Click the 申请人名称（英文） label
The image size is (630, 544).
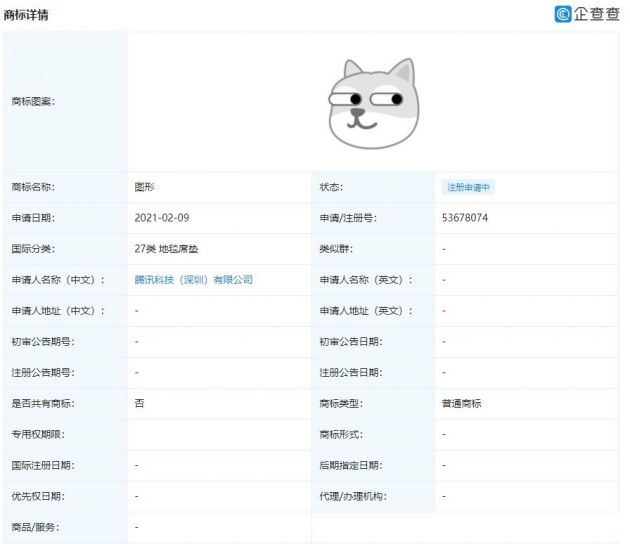(366, 280)
